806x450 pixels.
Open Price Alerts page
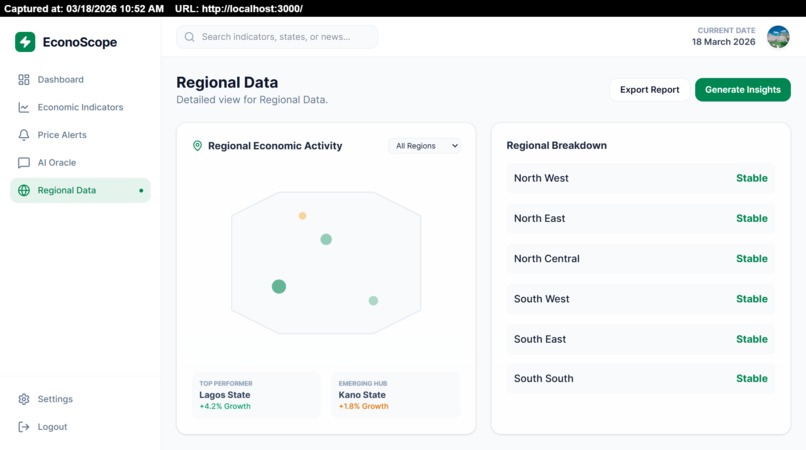[80, 135]
